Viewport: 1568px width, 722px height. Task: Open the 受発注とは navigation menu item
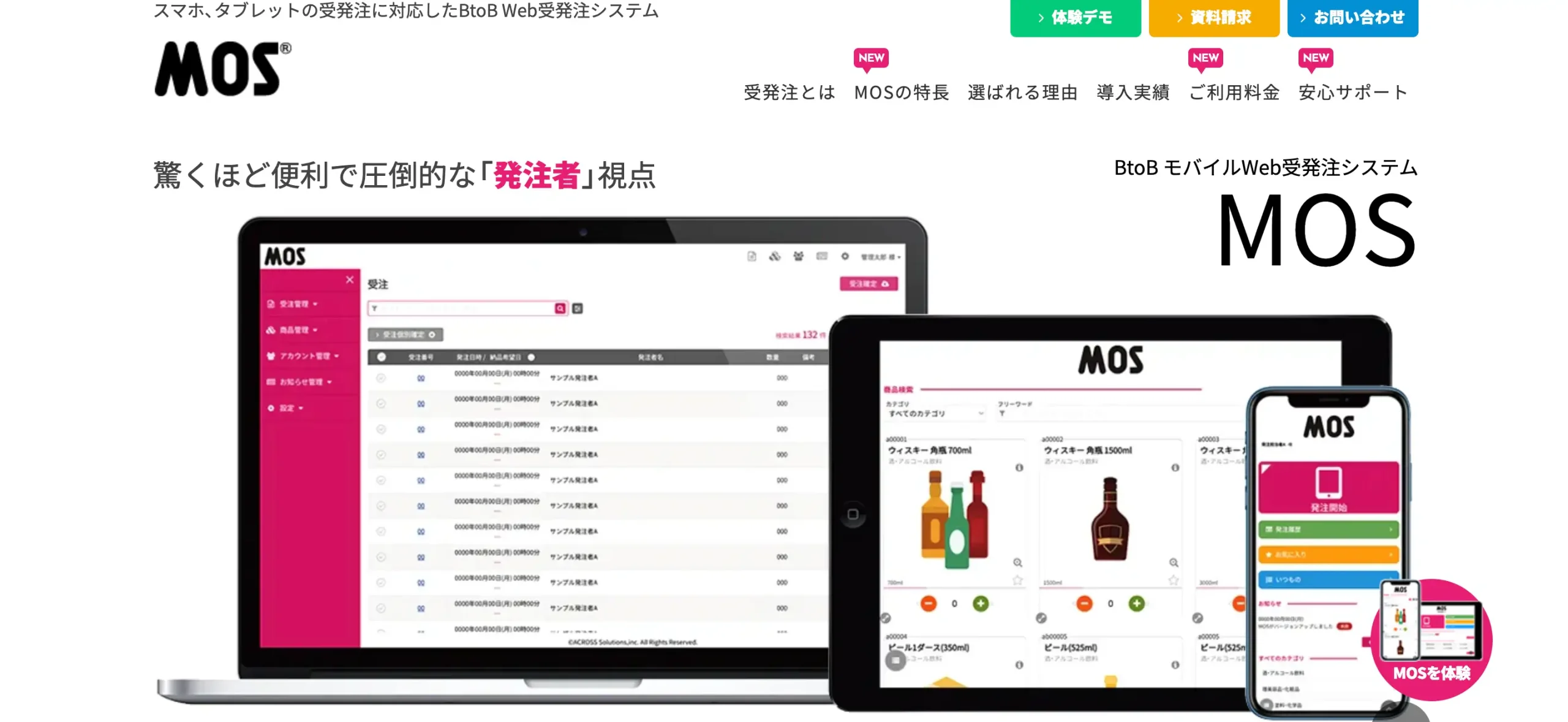[x=790, y=93]
